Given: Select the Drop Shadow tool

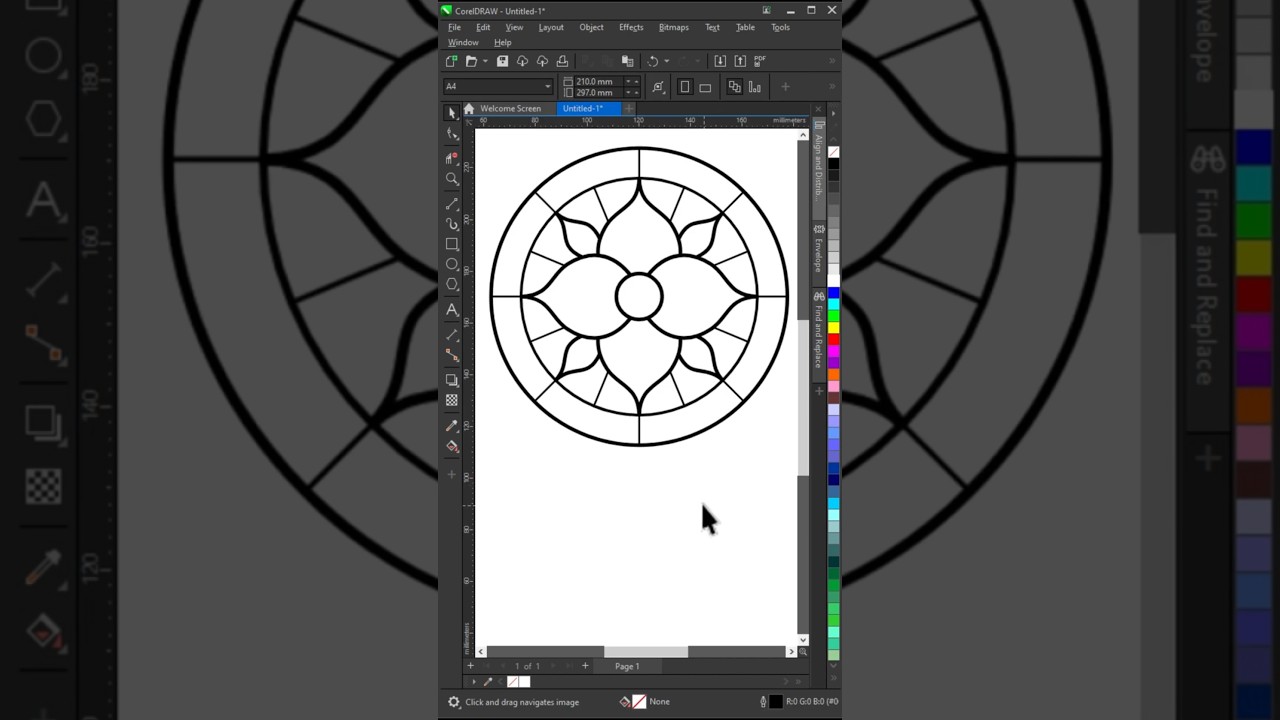Looking at the screenshot, I should [452, 380].
